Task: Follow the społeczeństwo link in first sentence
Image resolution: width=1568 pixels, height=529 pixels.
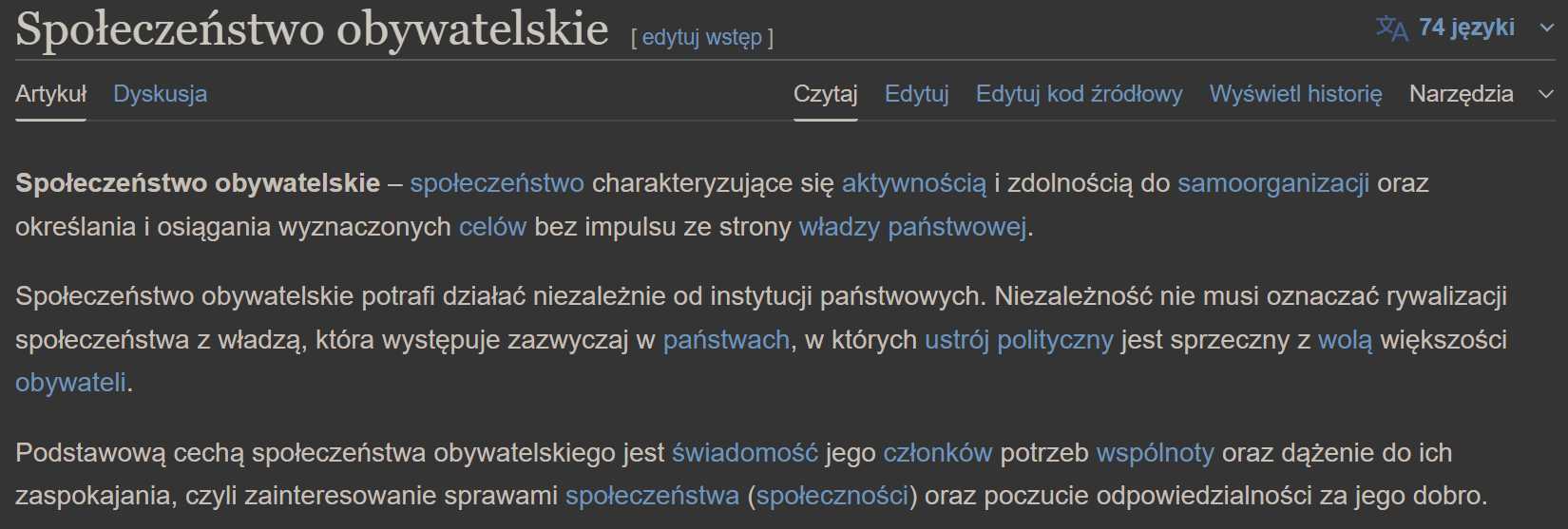Action: [x=497, y=183]
